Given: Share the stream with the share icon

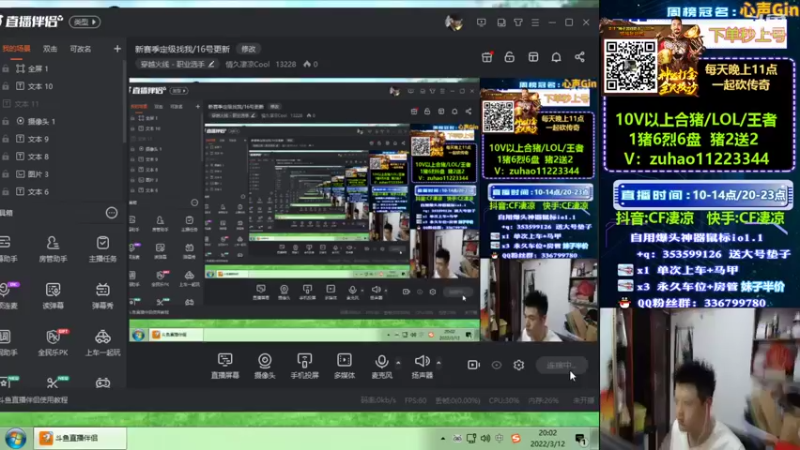Looking at the screenshot, I should [580, 57].
